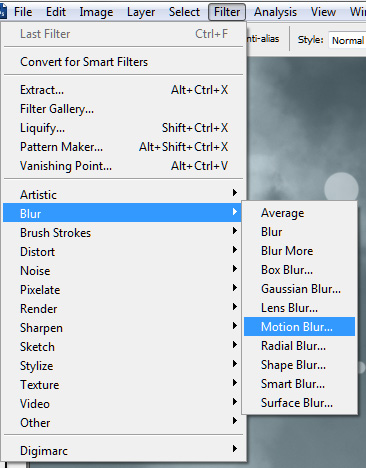Open the Image menu
Screen dimensions: 366x468
point(96,12)
